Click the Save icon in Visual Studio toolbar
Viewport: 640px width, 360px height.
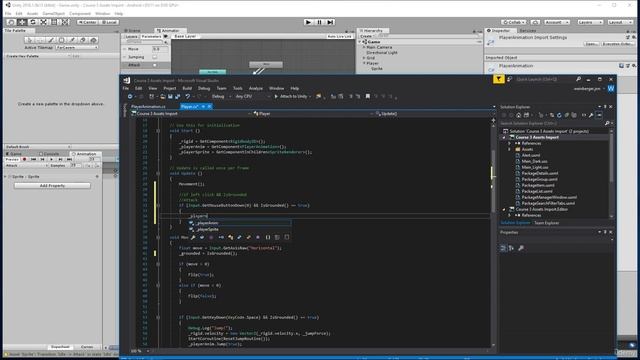(170, 96)
